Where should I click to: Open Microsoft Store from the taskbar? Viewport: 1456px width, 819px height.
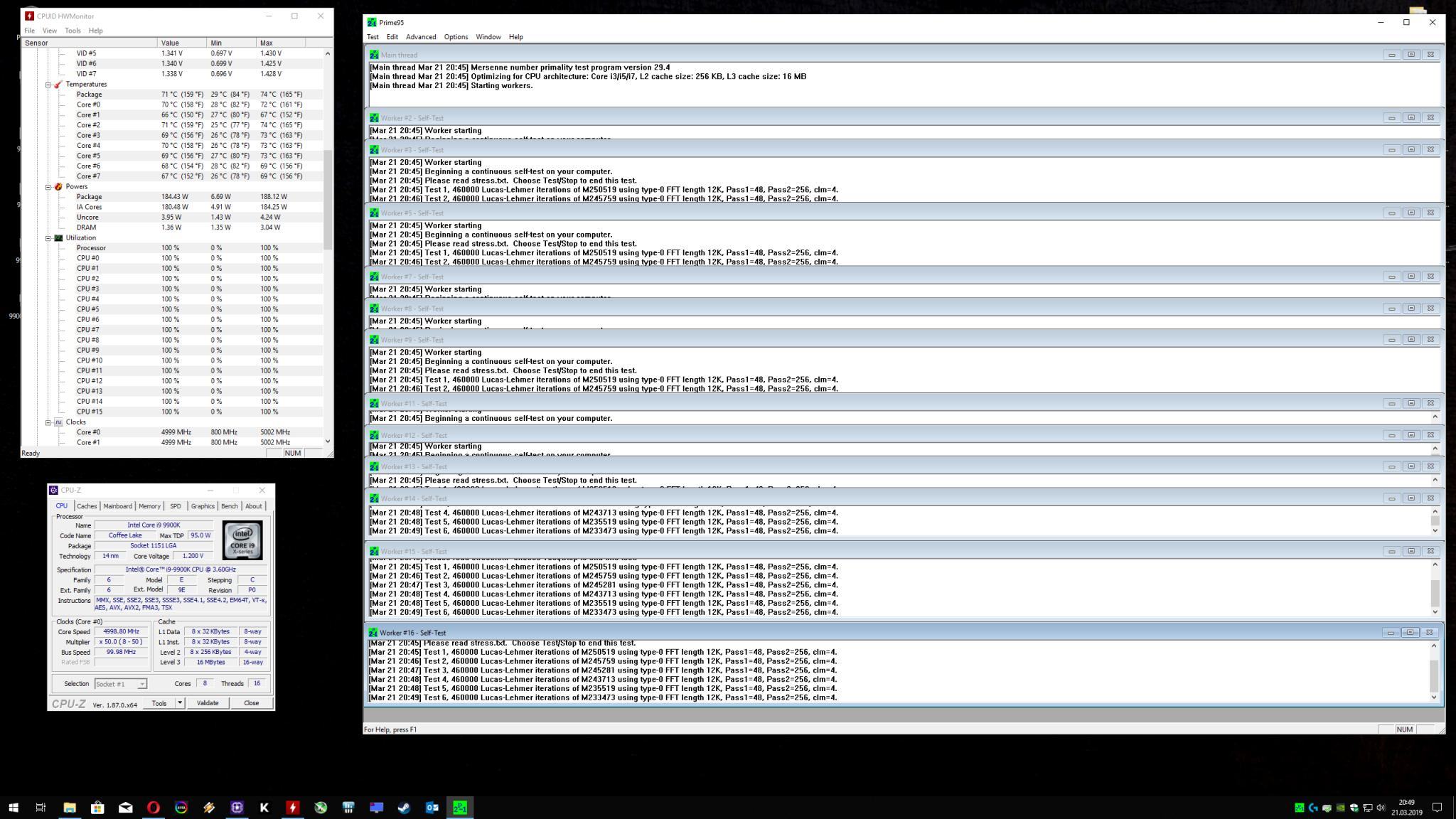pyautogui.click(x=97, y=808)
